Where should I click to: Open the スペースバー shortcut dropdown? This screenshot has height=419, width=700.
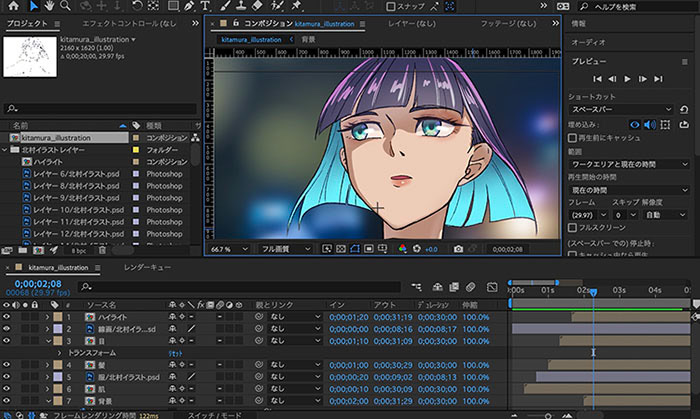(x=621, y=109)
